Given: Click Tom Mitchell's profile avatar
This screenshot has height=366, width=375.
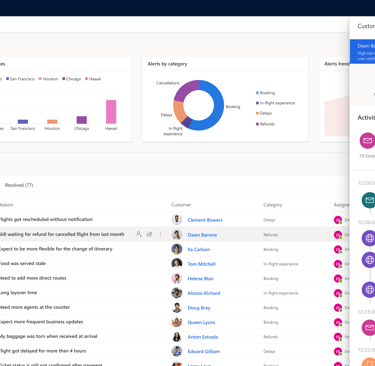Looking at the screenshot, I should (177, 264).
